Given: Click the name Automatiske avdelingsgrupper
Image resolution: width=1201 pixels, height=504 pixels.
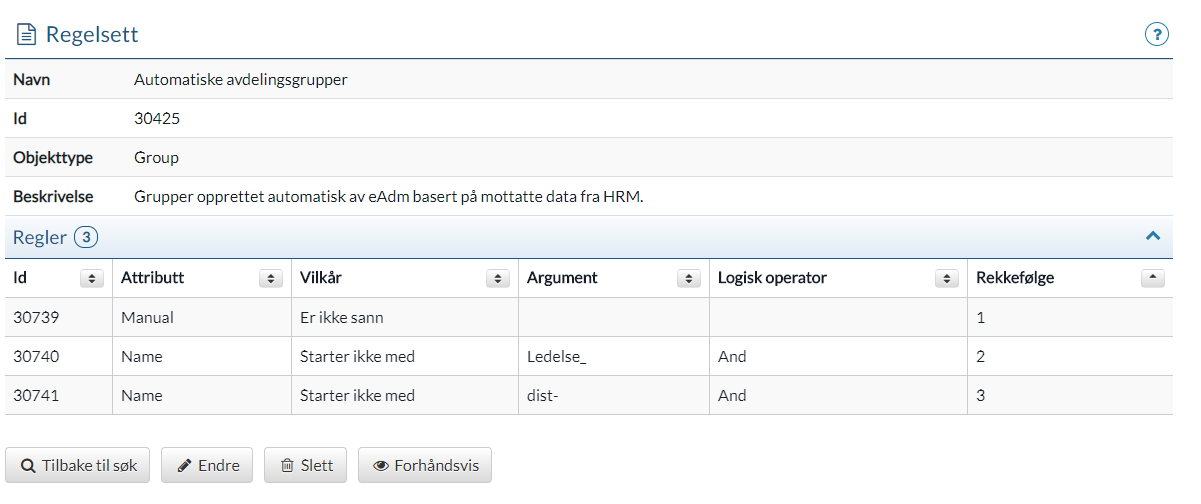Looking at the screenshot, I should [x=241, y=80].
